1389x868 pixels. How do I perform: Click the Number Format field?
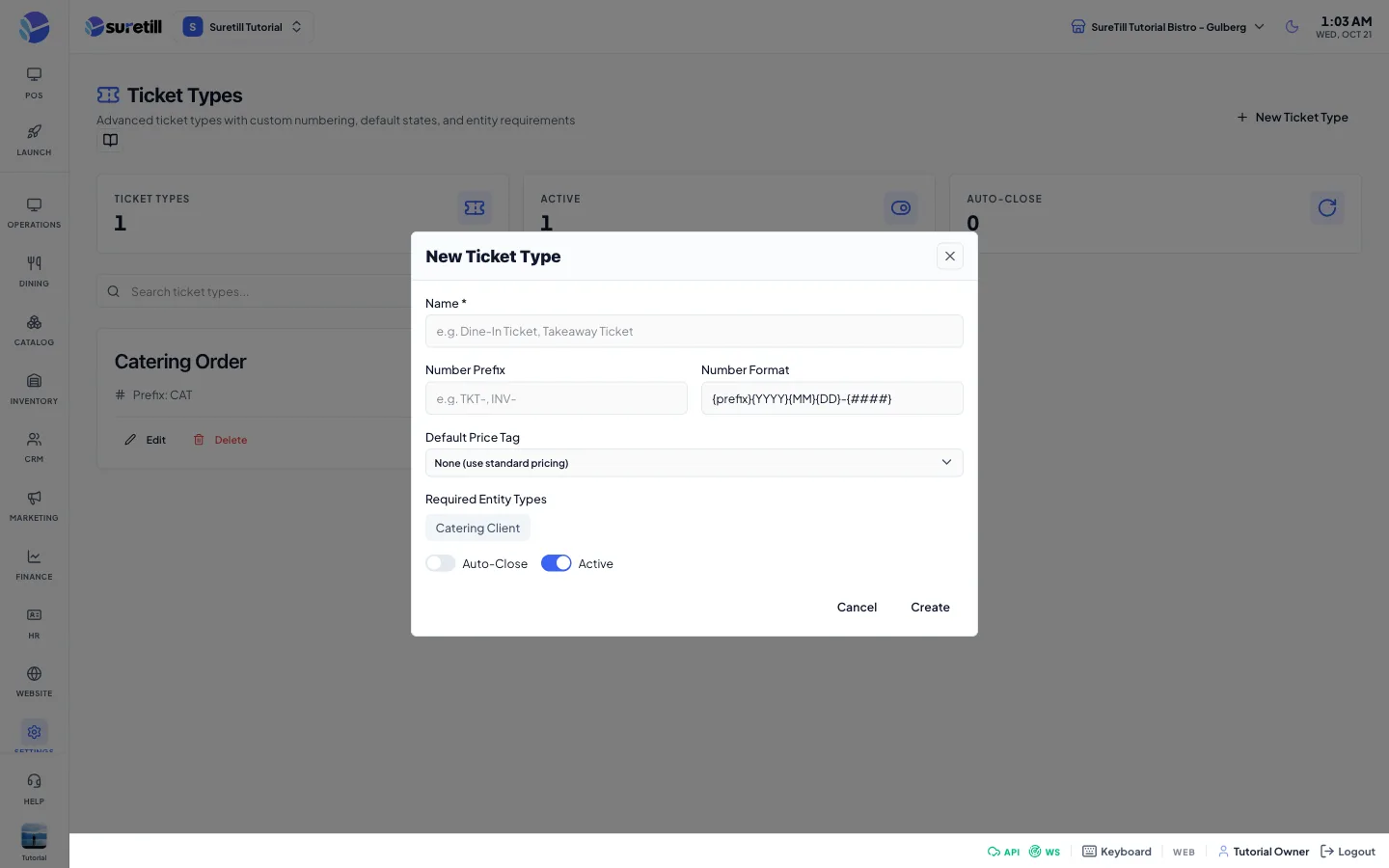[832, 398]
